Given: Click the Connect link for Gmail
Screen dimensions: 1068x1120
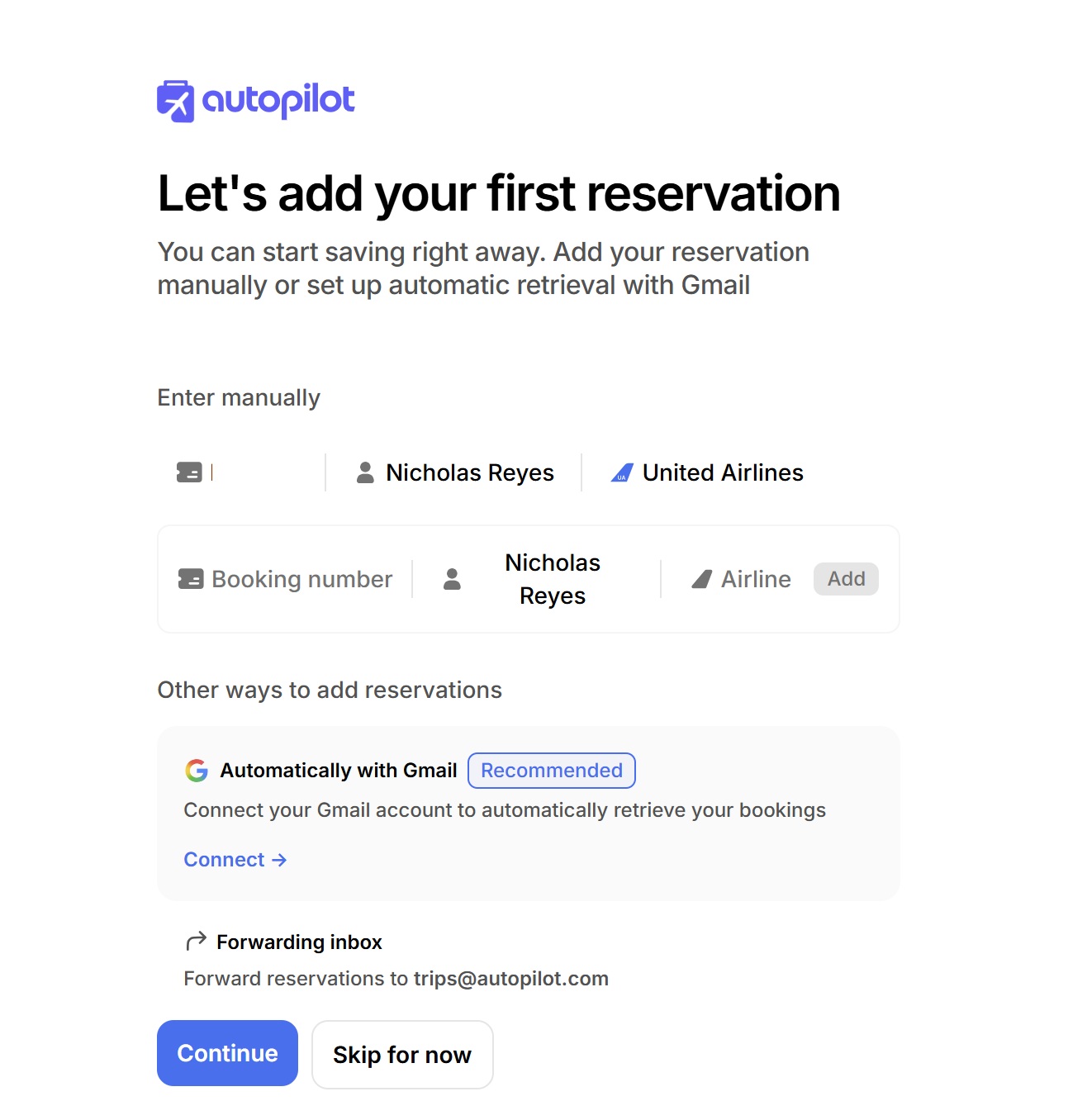Looking at the screenshot, I should click(235, 860).
